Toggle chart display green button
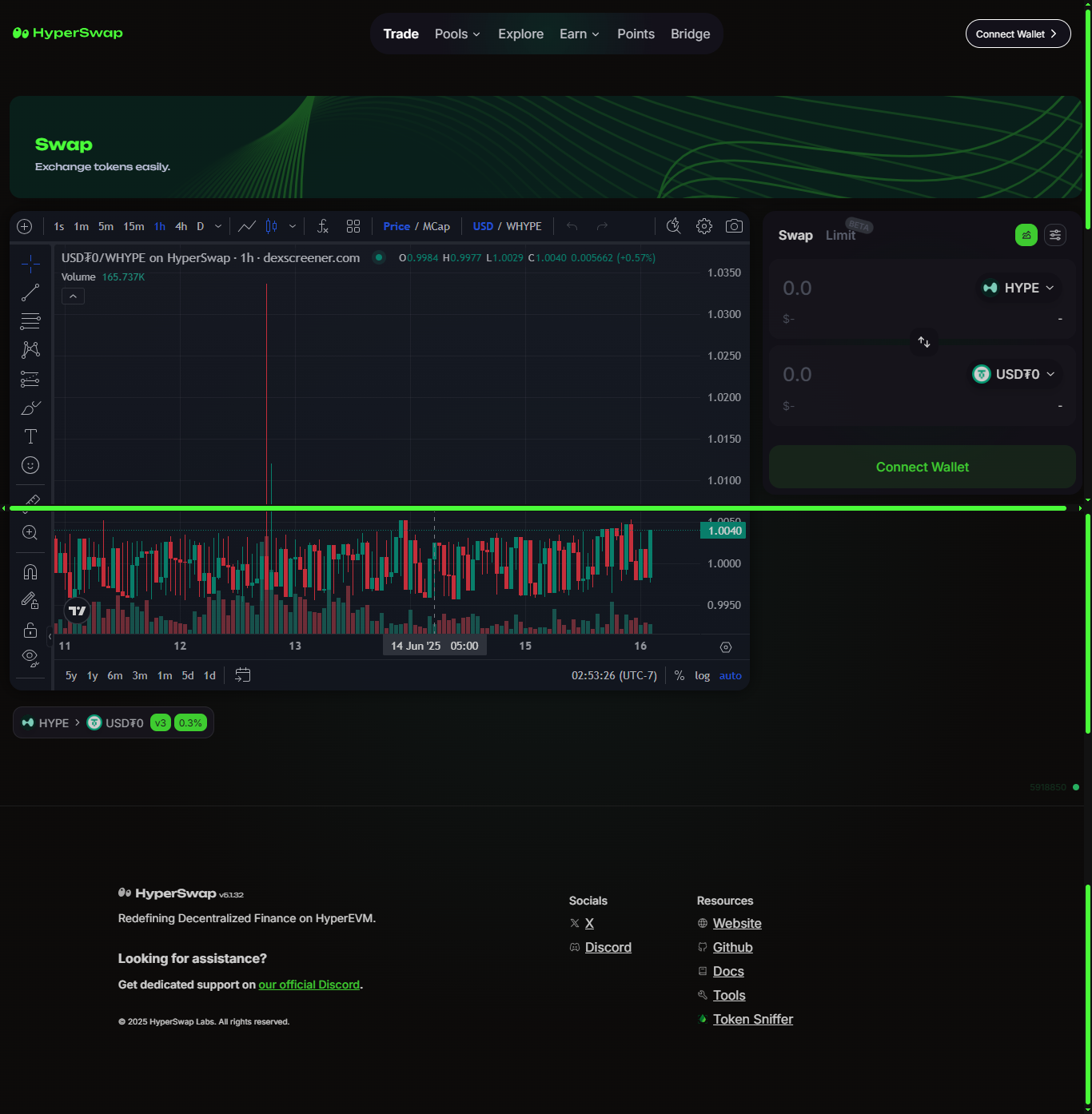This screenshot has height=1114, width=1092. point(1026,235)
